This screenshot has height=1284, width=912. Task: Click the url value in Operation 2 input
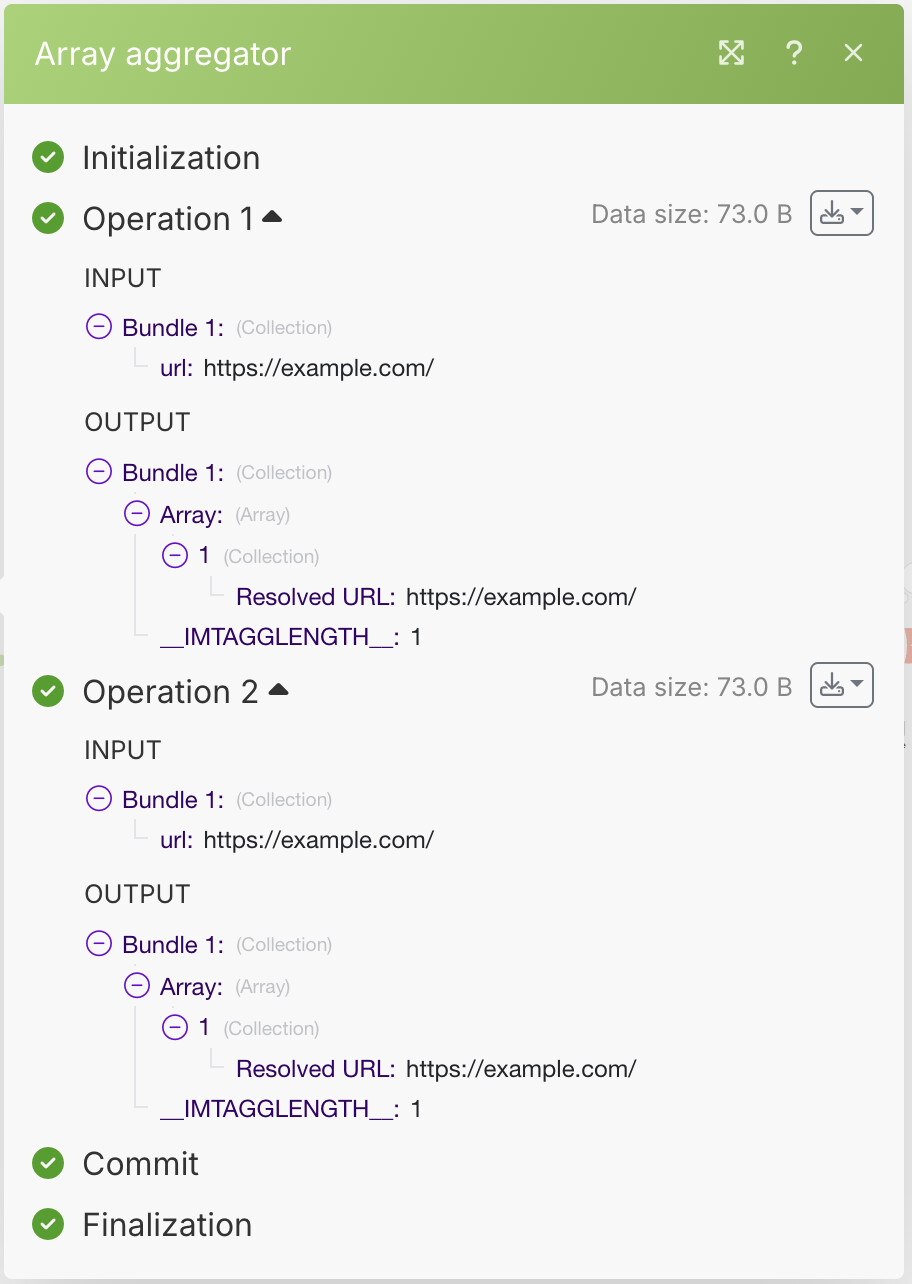point(318,840)
